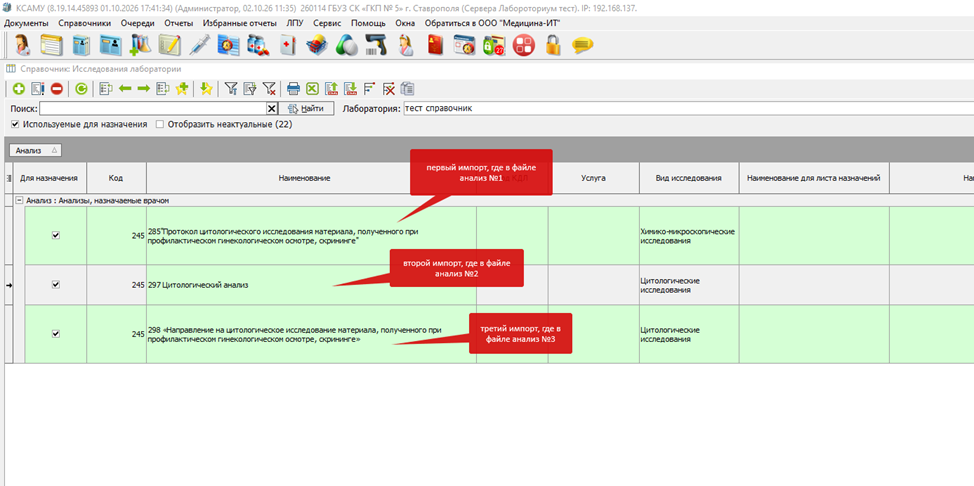Click the first filter funnel icon

click(231, 89)
